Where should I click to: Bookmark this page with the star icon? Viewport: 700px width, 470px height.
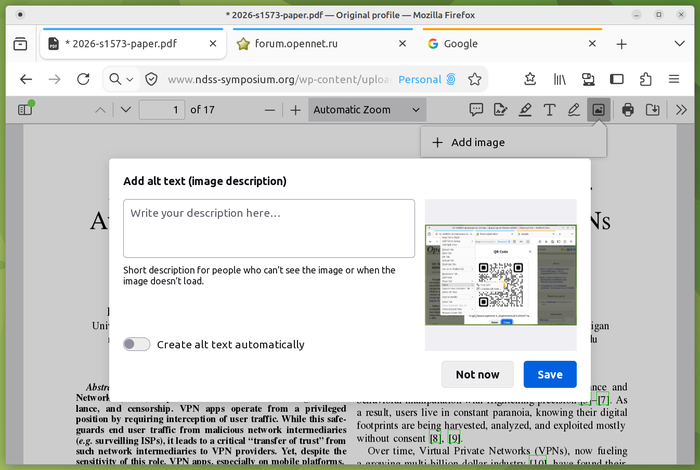point(475,79)
